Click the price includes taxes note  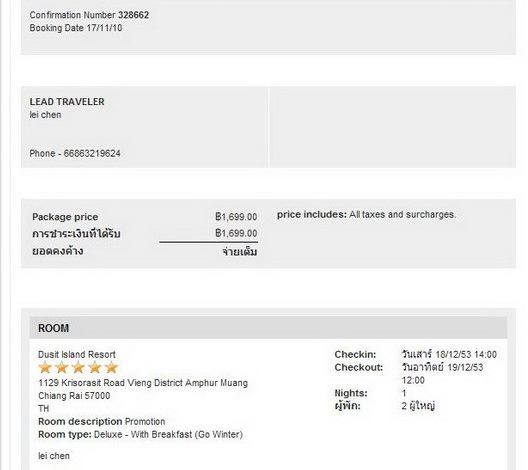(x=366, y=214)
